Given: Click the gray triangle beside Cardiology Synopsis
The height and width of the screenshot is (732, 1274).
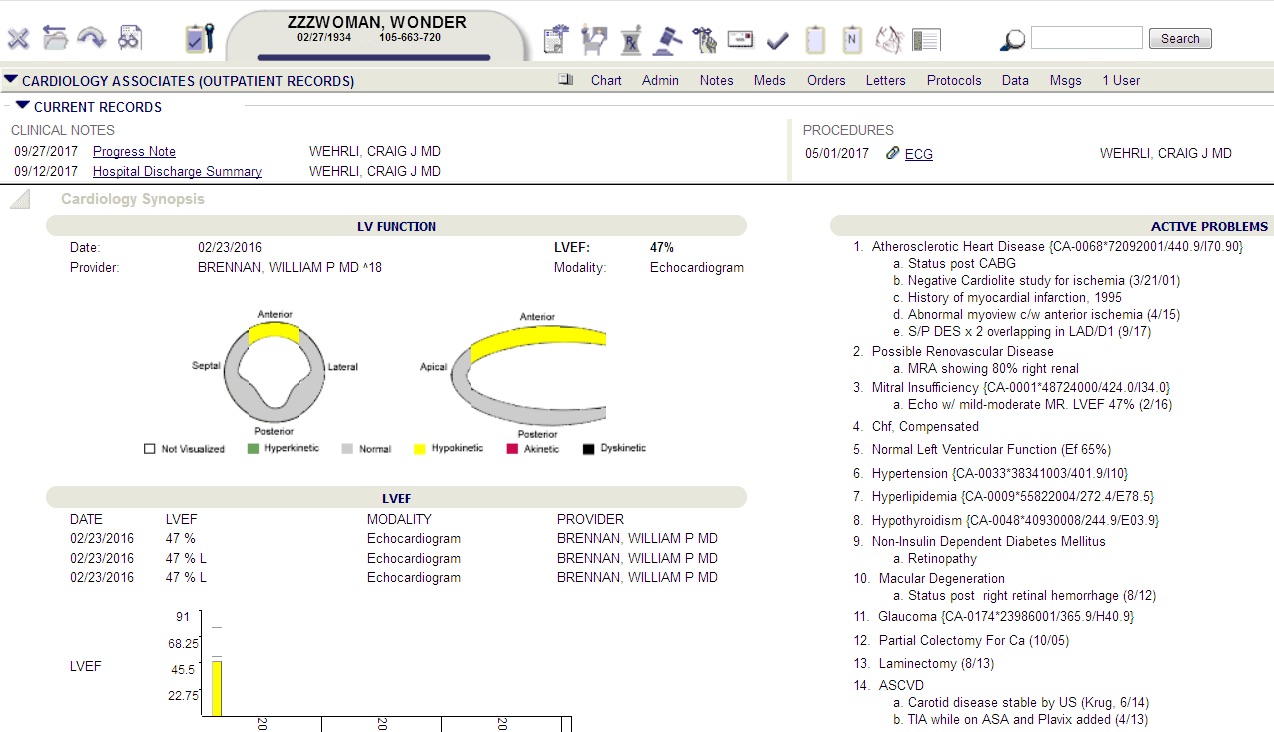Looking at the screenshot, I should click(20, 200).
